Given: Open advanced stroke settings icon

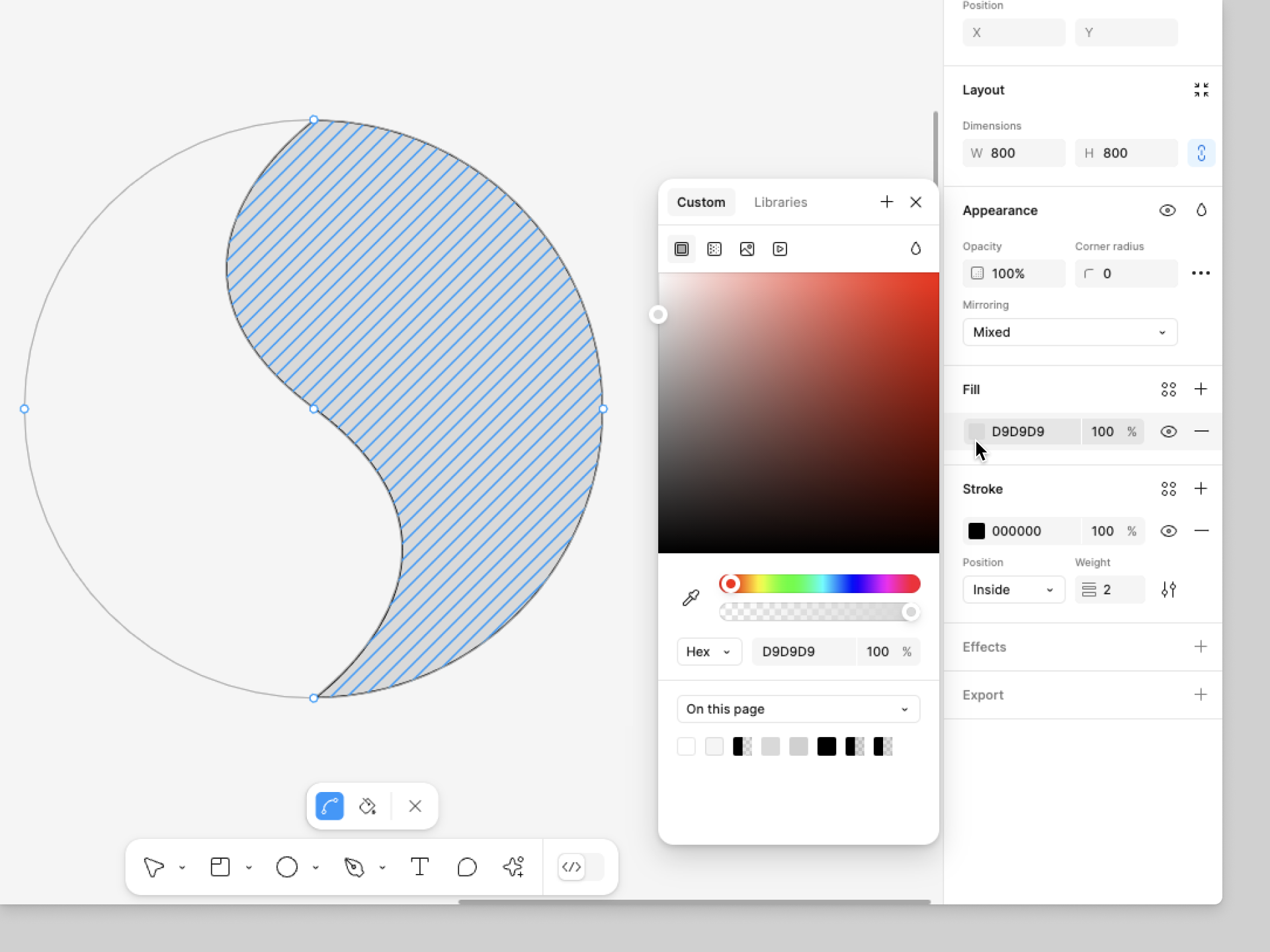Looking at the screenshot, I should click(x=1168, y=590).
